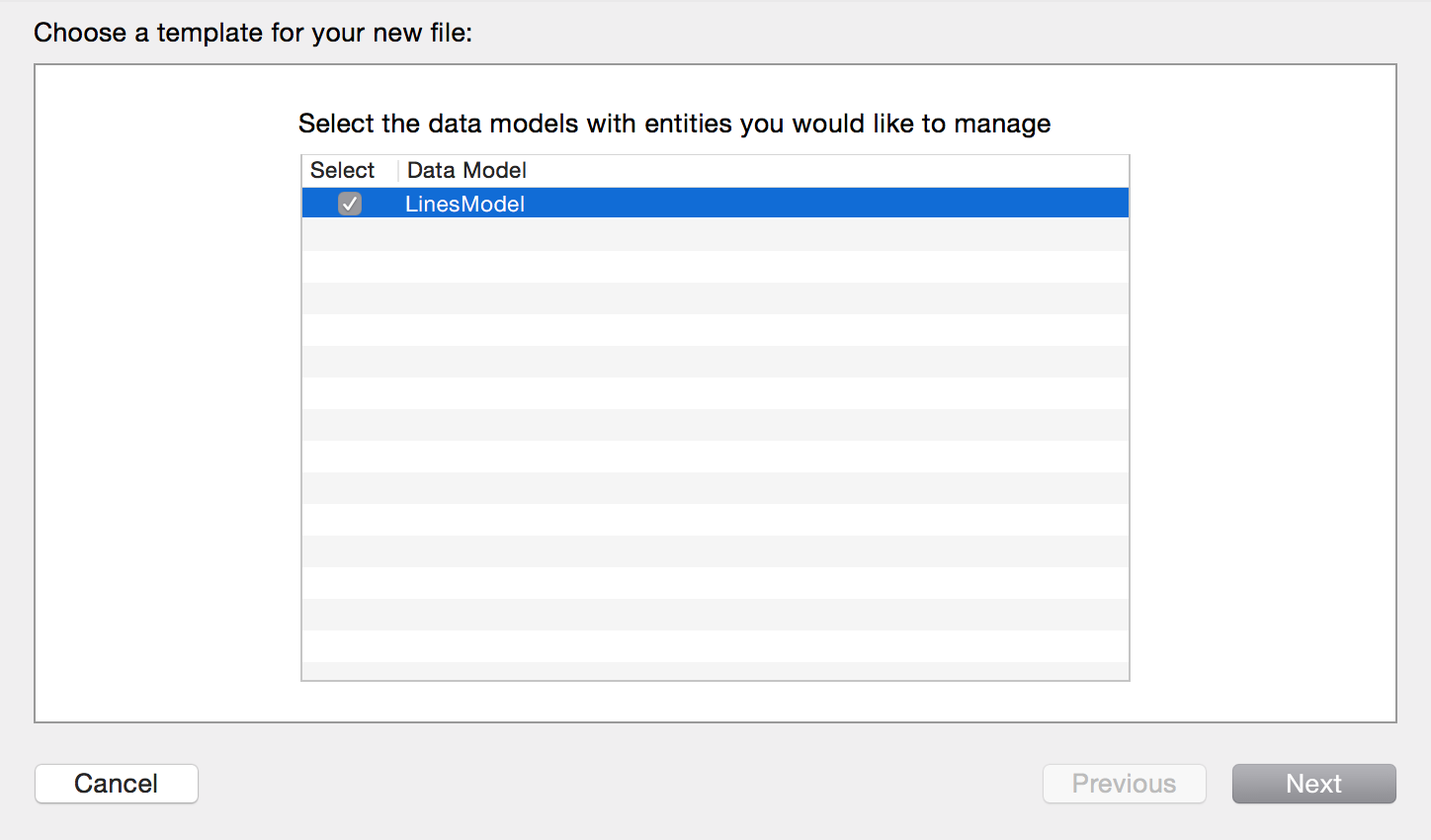The image size is (1431, 840).
Task: Click the Data Model column header
Action: [x=466, y=170]
